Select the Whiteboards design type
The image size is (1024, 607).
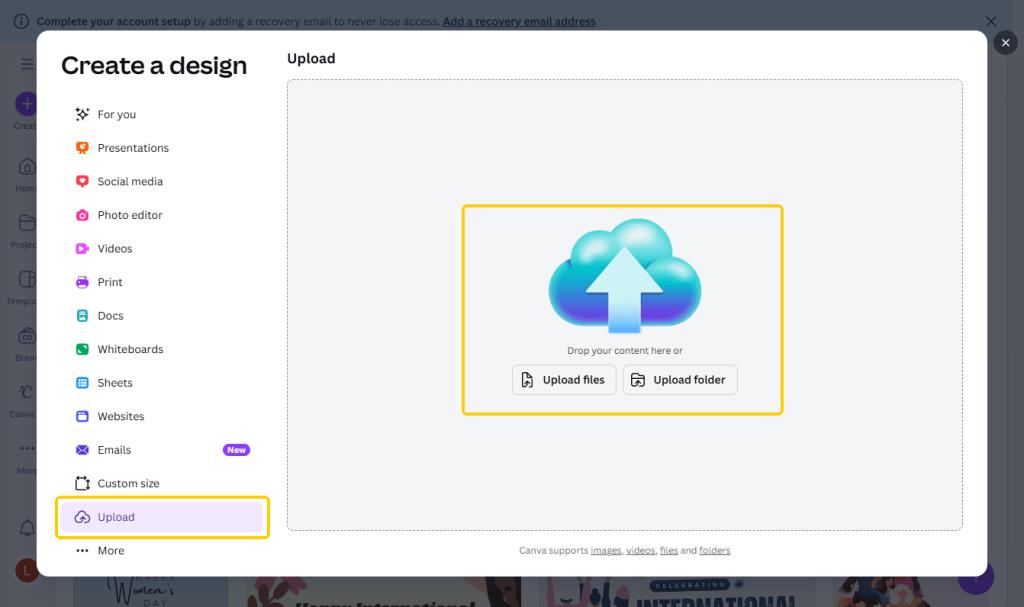(x=130, y=349)
